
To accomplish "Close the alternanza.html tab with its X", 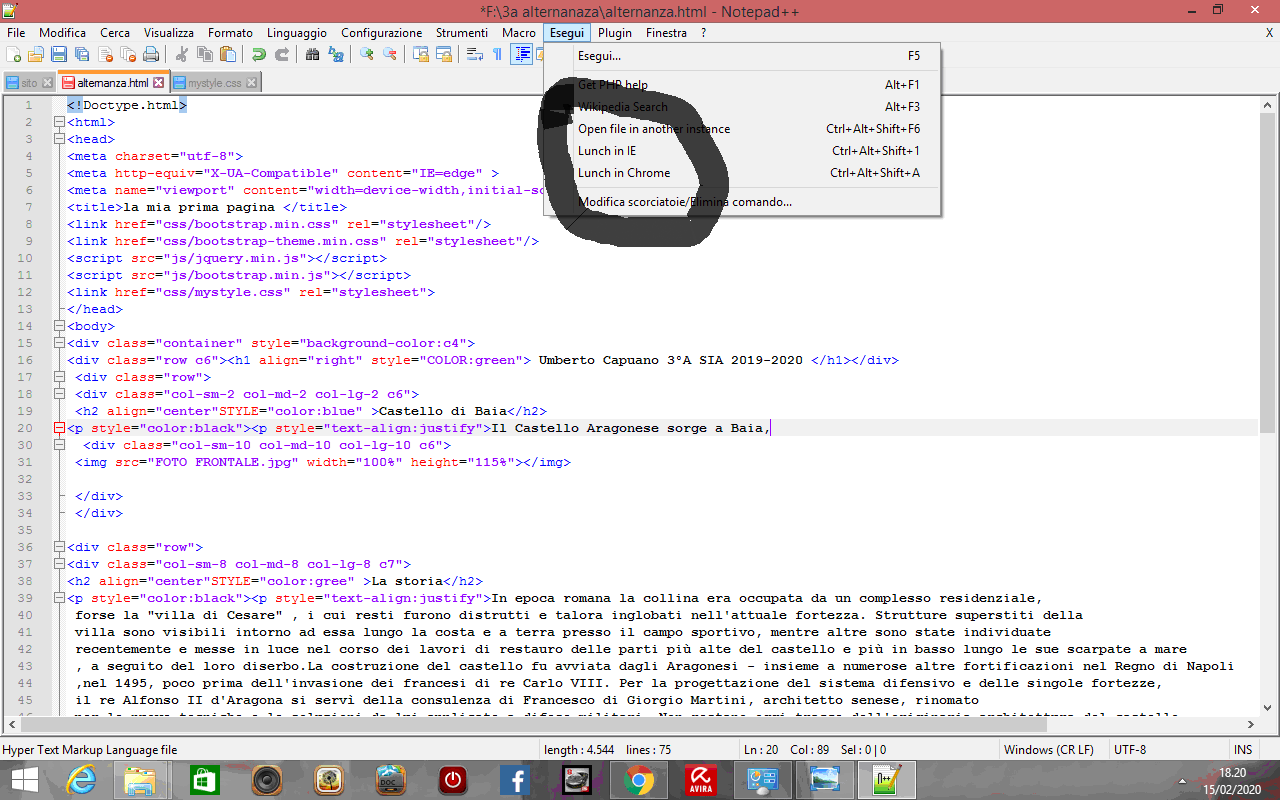I will point(158,83).
